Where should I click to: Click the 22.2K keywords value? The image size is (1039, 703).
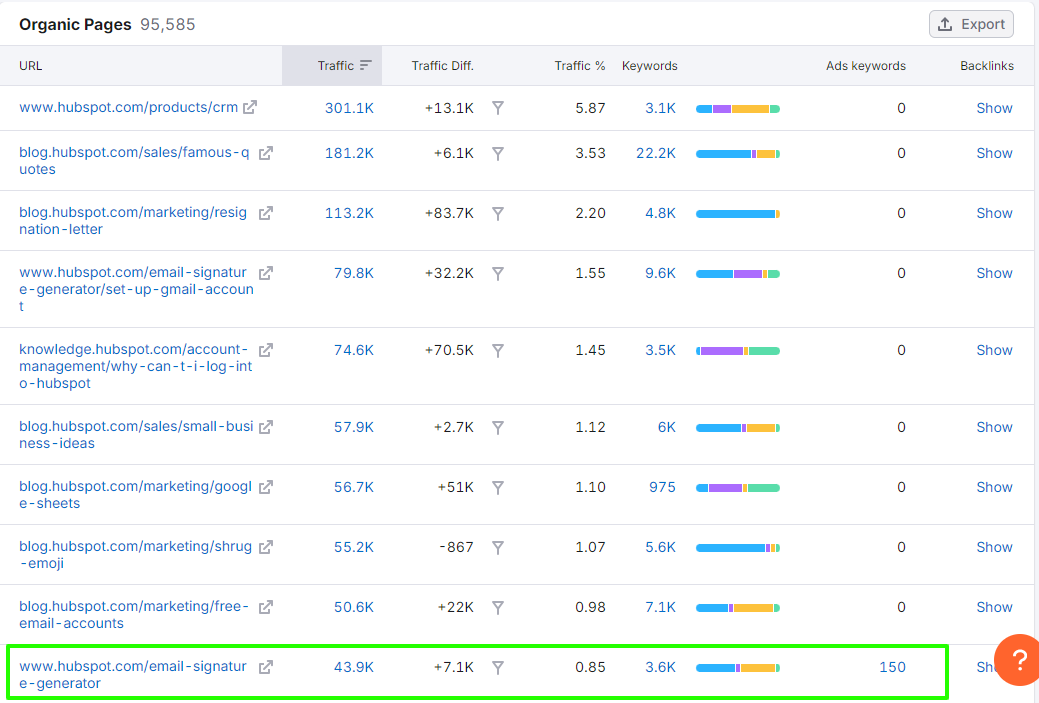[656, 153]
